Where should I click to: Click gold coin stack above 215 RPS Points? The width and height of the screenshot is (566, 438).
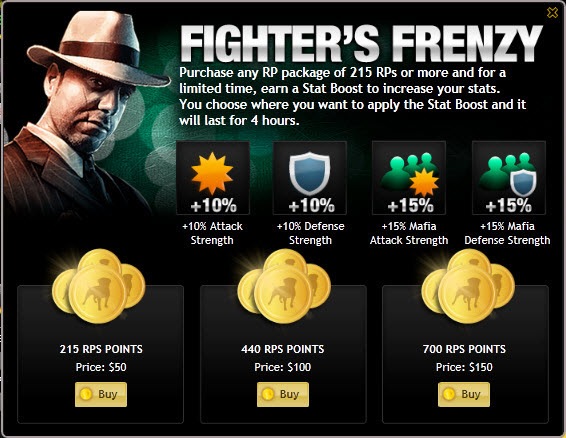point(99,286)
